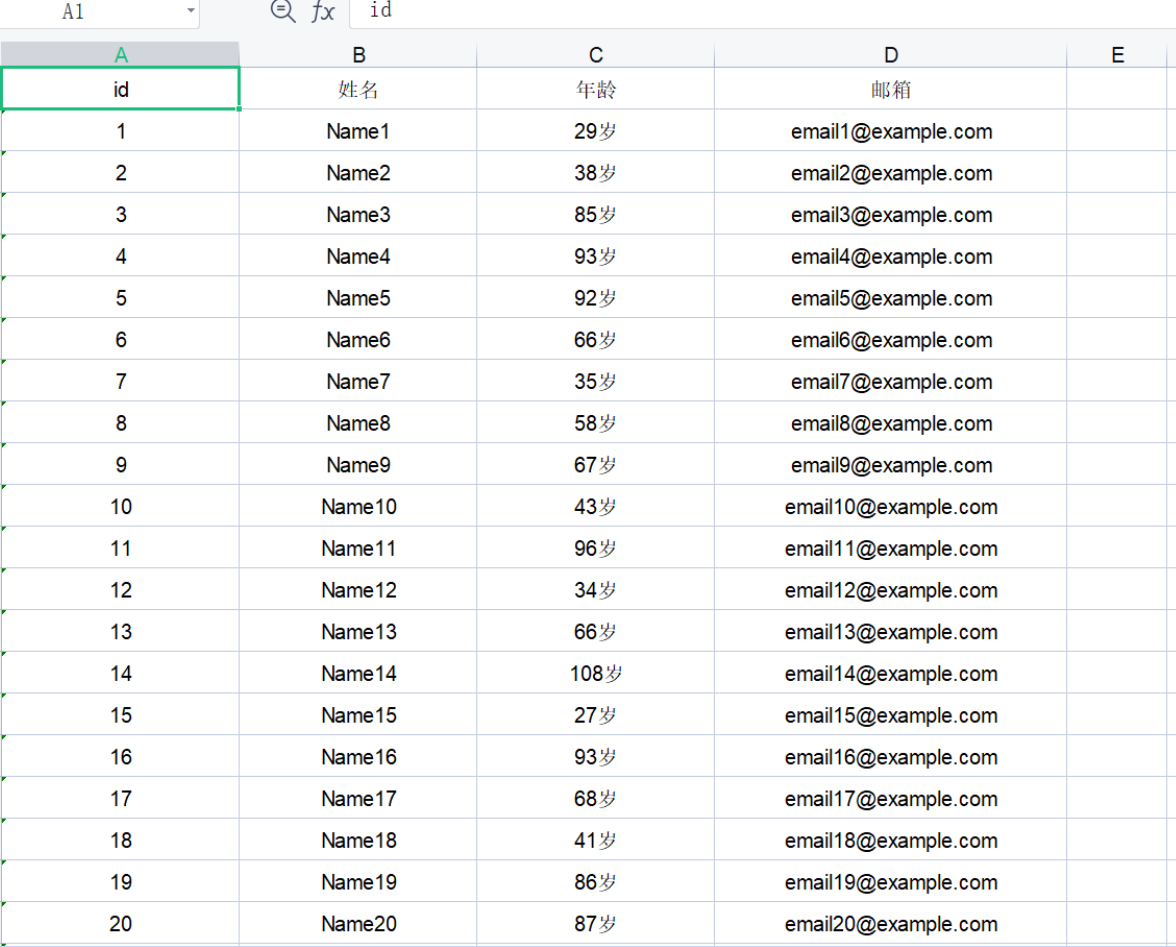Select column A by clicking its header
Screen dimensions: 1176x947
[120, 54]
